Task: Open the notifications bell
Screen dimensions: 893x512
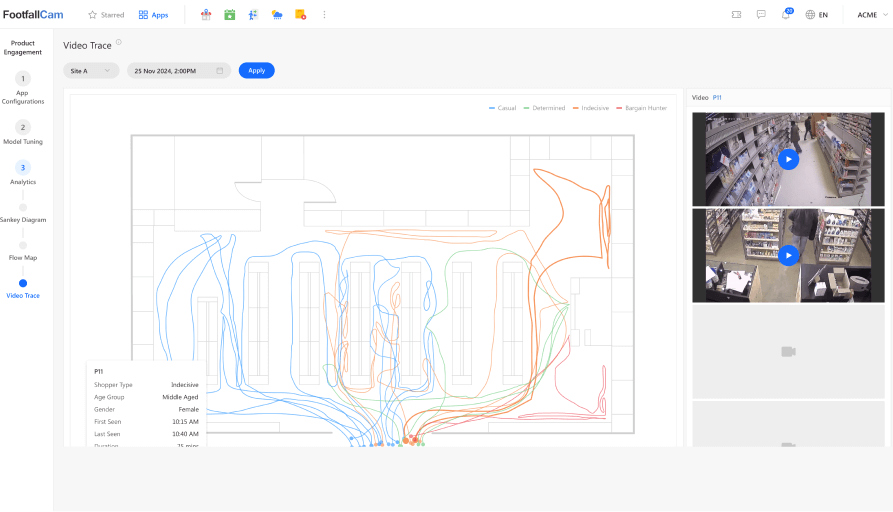Action: tap(786, 15)
